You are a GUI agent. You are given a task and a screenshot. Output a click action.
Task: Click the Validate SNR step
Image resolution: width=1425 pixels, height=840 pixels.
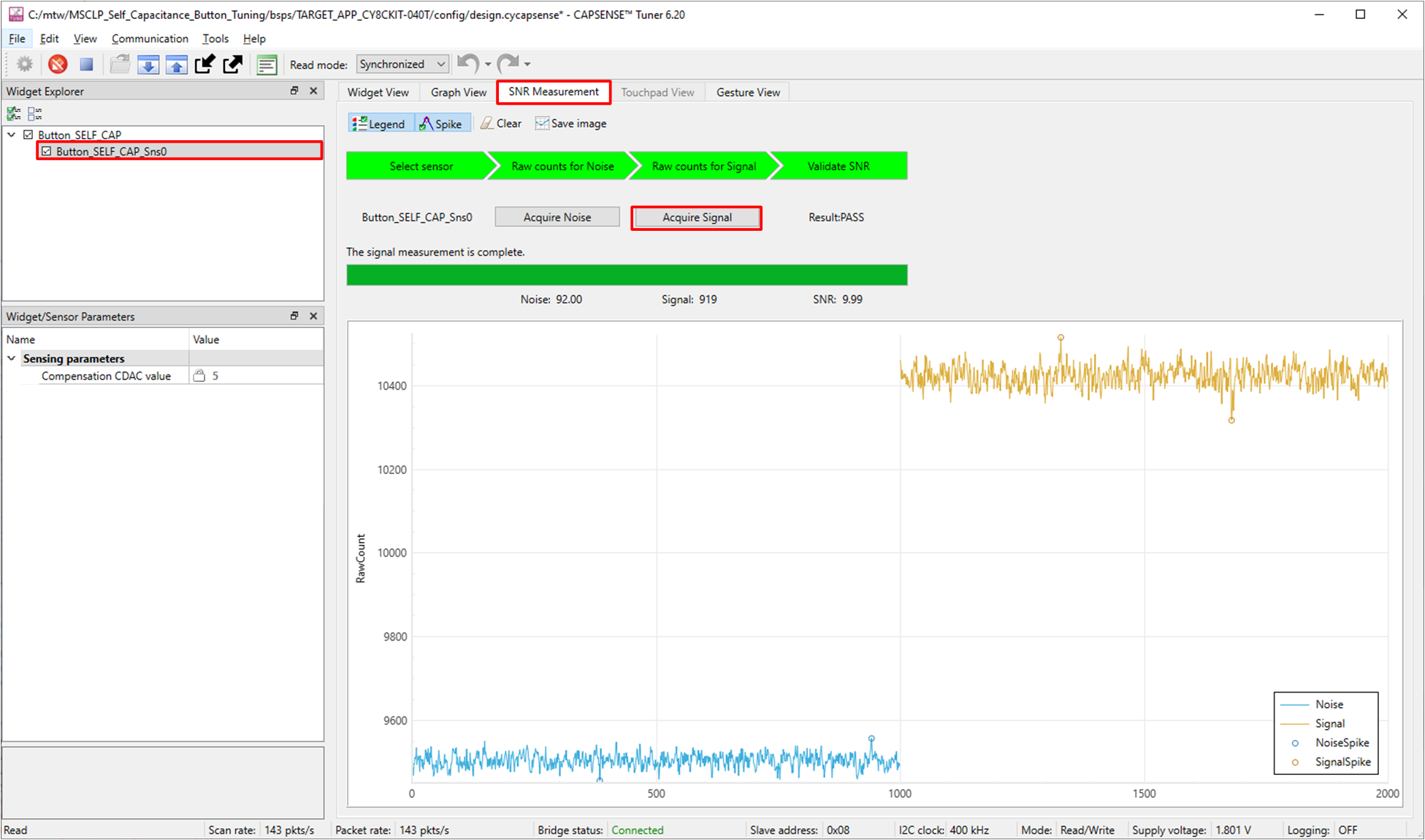[x=838, y=166]
